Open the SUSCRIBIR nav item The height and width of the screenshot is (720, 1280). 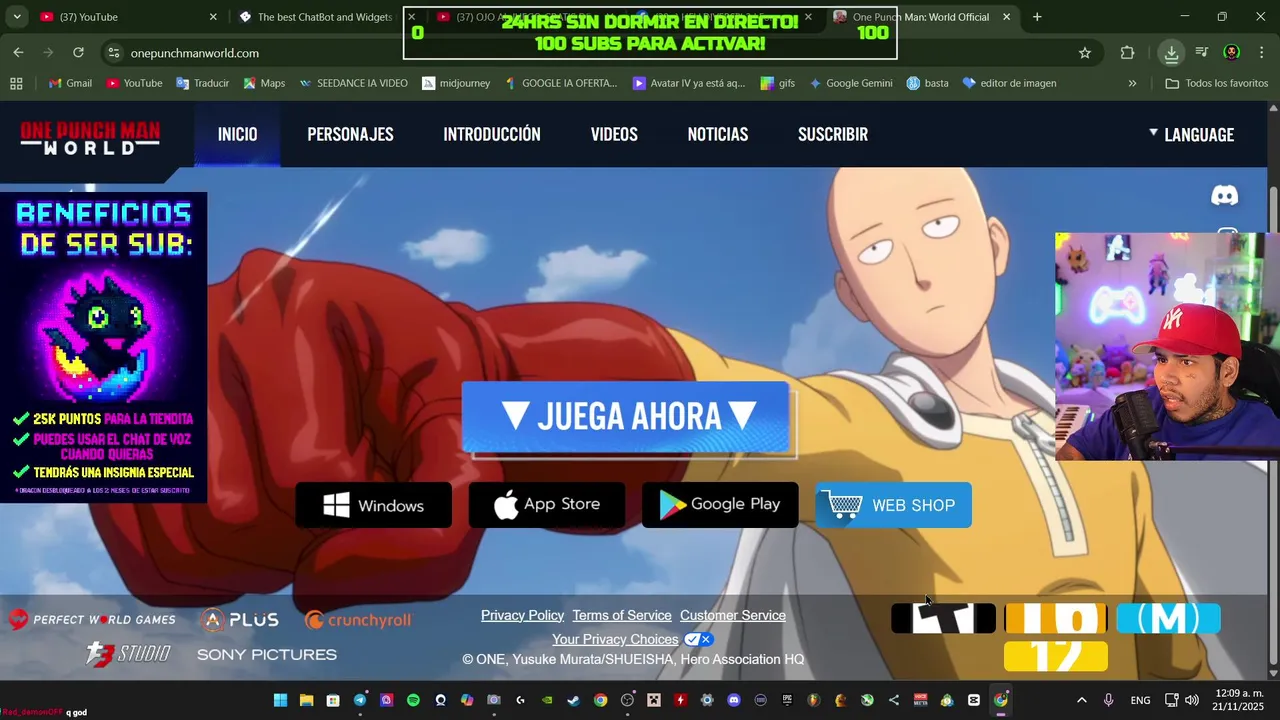tap(833, 134)
